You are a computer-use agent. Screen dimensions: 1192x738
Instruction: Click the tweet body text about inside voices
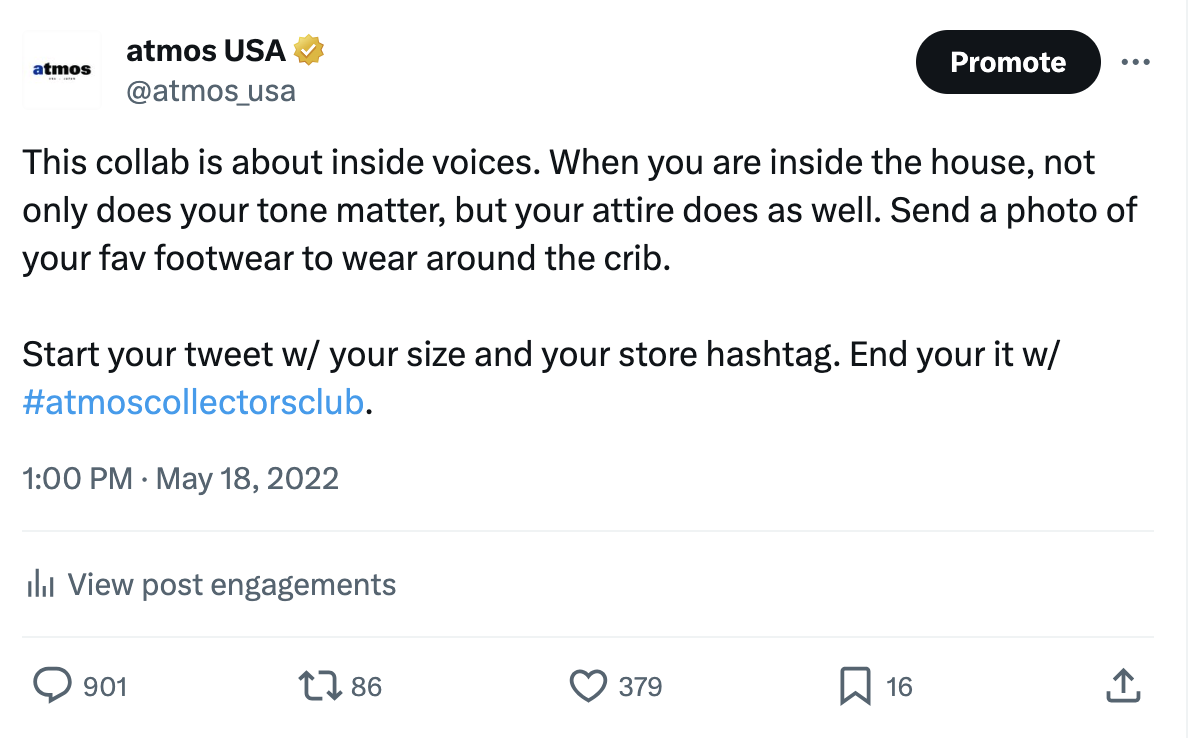[x=560, y=210]
